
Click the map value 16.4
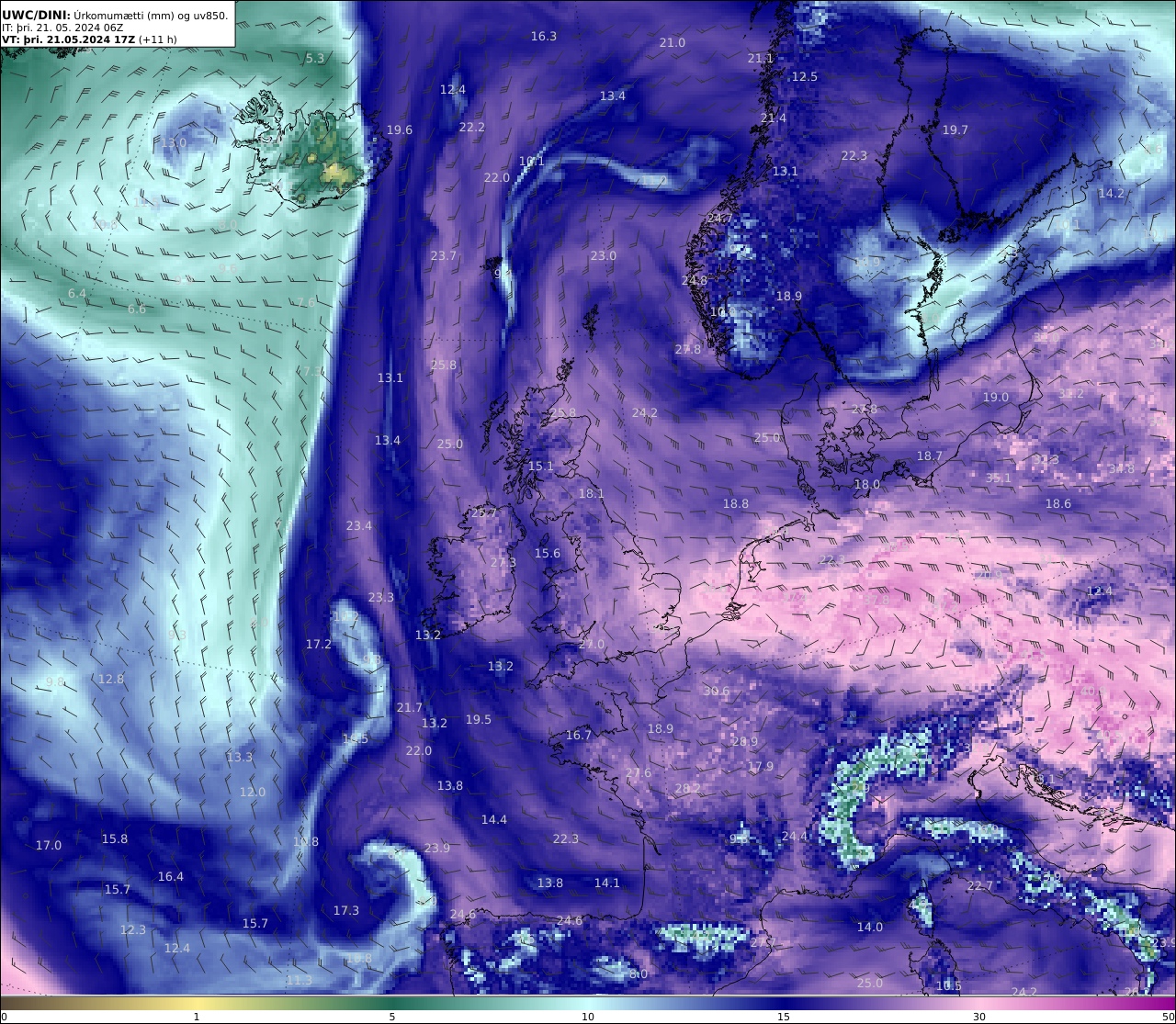(x=171, y=877)
